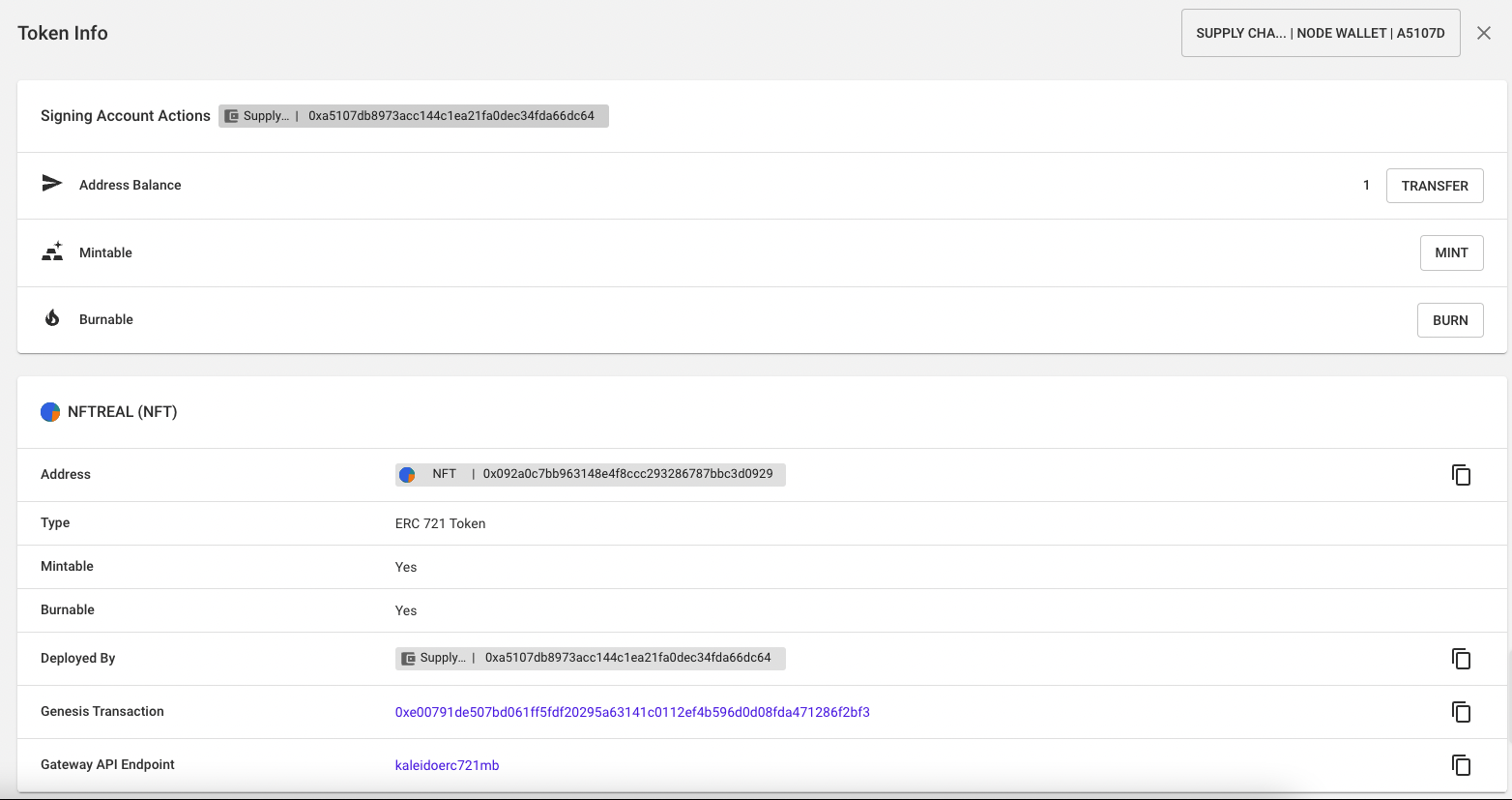The width and height of the screenshot is (1512, 800).
Task: Open the kaleidoerc721mb gateway link
Action: coord(447,765)
